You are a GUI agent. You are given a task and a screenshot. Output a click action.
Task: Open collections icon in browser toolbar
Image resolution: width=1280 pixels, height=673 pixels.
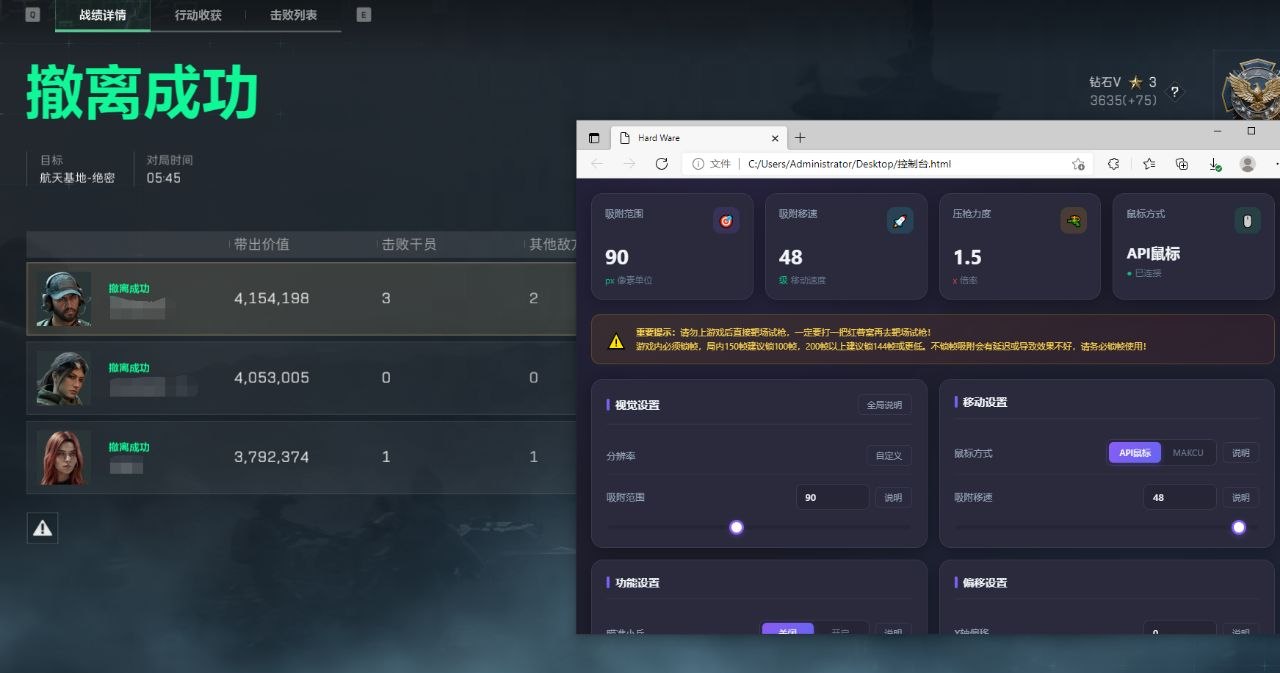(1181, 164)
